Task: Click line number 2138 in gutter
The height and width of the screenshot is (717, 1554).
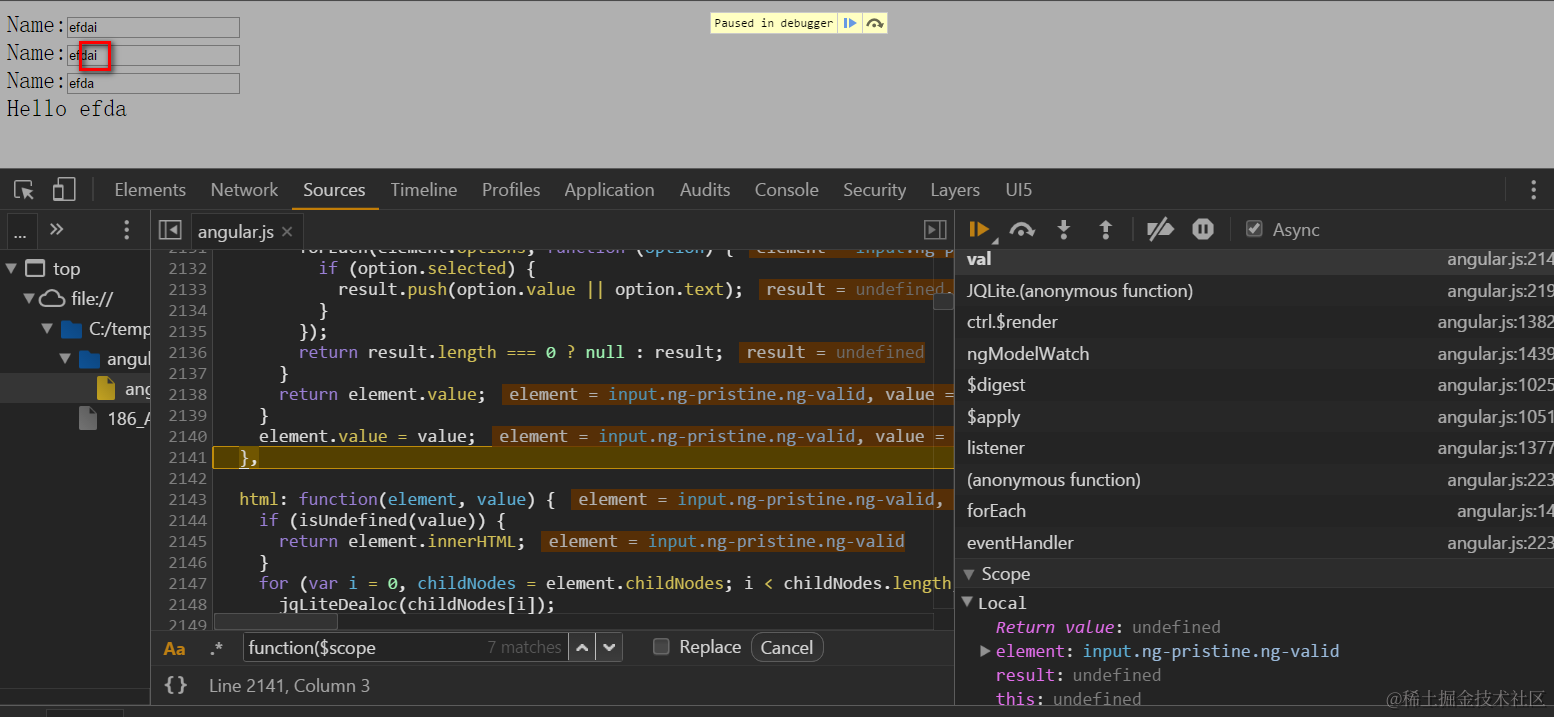Action: 187,394
